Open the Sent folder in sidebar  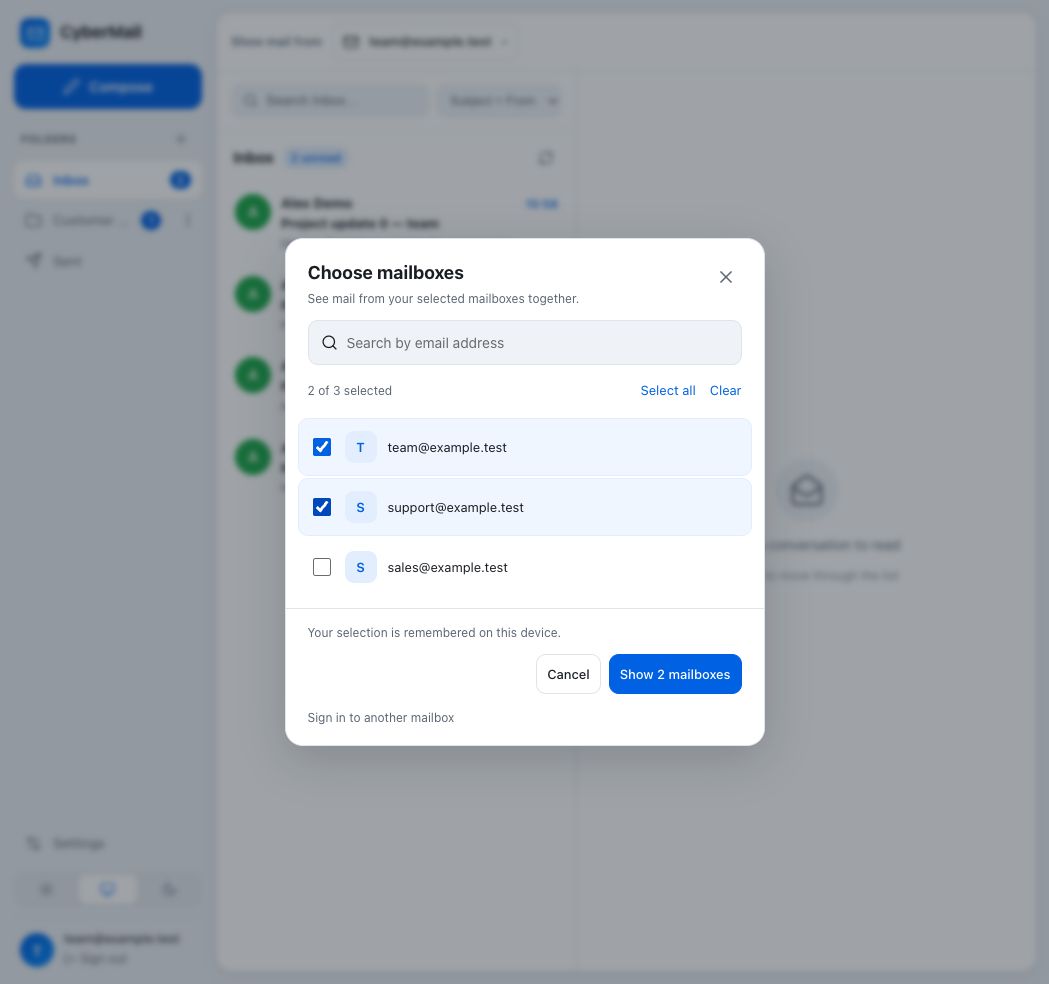(x=108, y=260)
